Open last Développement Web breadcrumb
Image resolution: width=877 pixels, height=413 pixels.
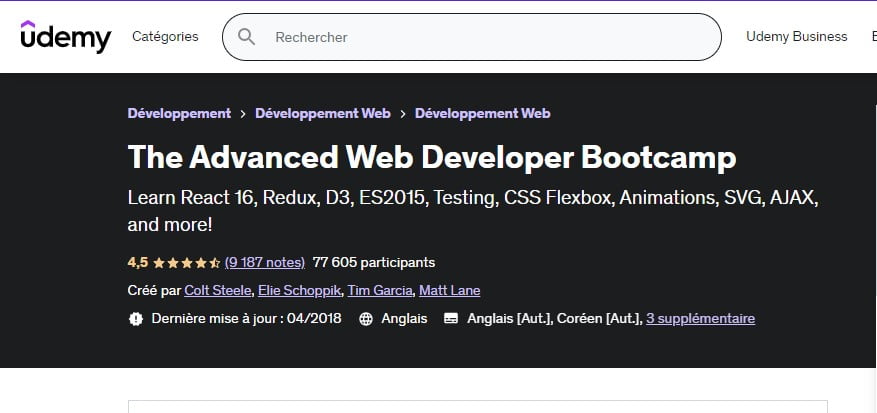click(x=483, y=113)
